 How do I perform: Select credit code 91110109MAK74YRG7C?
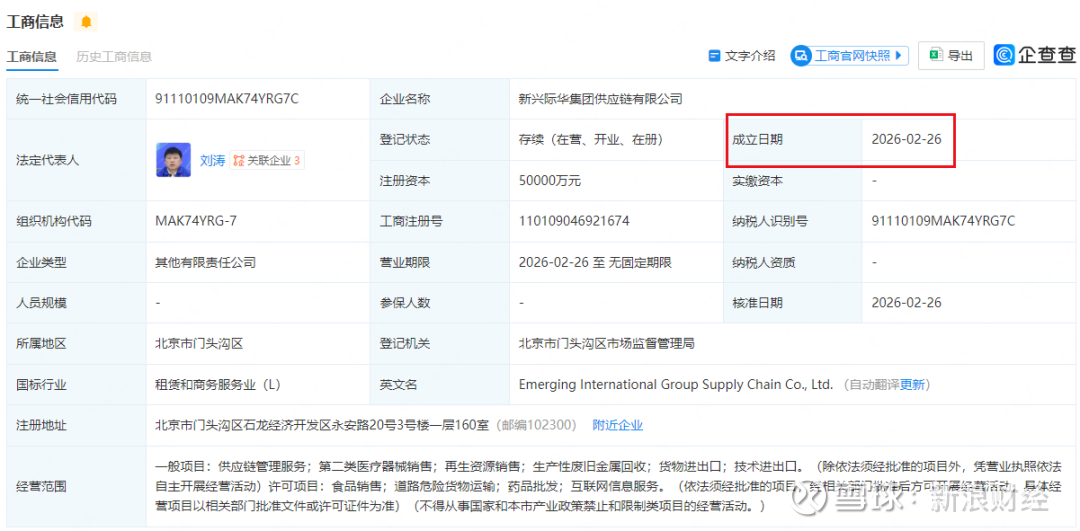point(227,98)
